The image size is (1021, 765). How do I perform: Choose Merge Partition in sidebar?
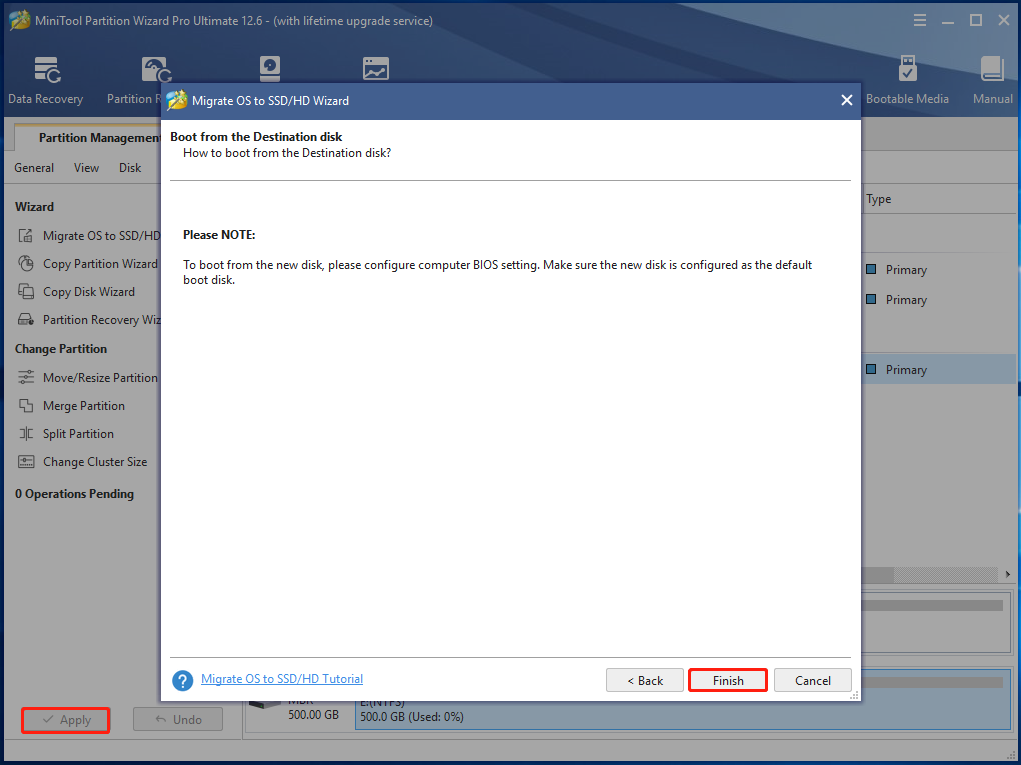[x=72, y=406]
